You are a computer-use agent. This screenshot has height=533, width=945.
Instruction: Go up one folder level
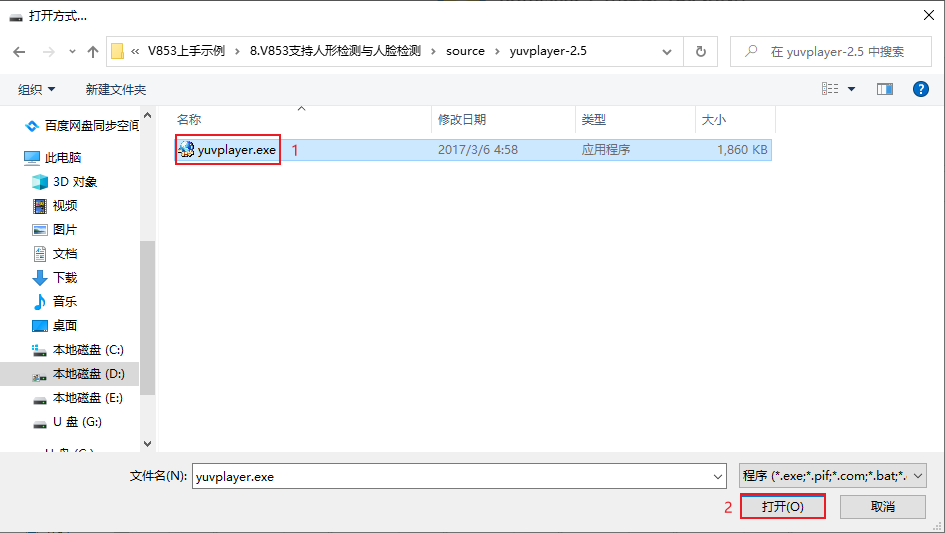(93, 52)
